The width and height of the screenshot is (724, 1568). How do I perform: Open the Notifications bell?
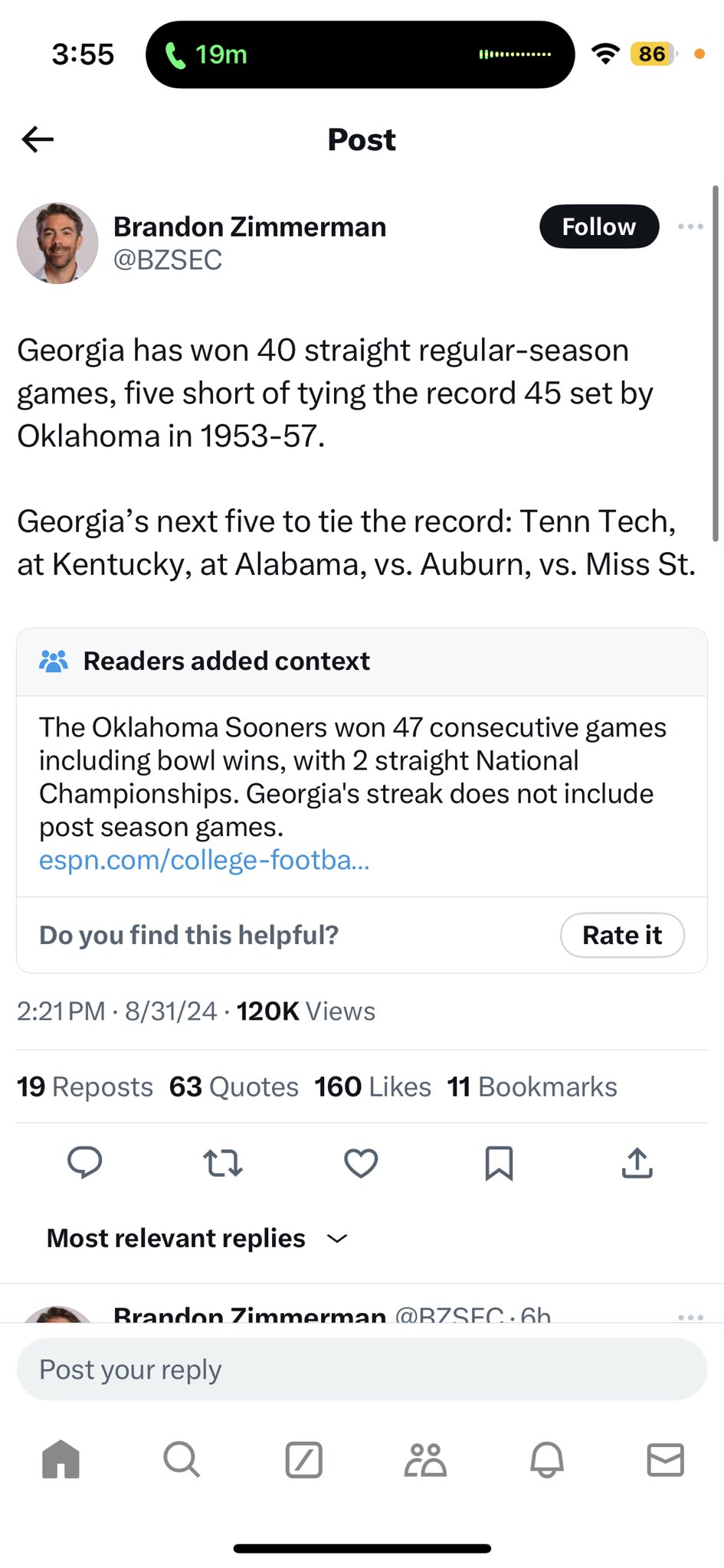[547, 1459]
